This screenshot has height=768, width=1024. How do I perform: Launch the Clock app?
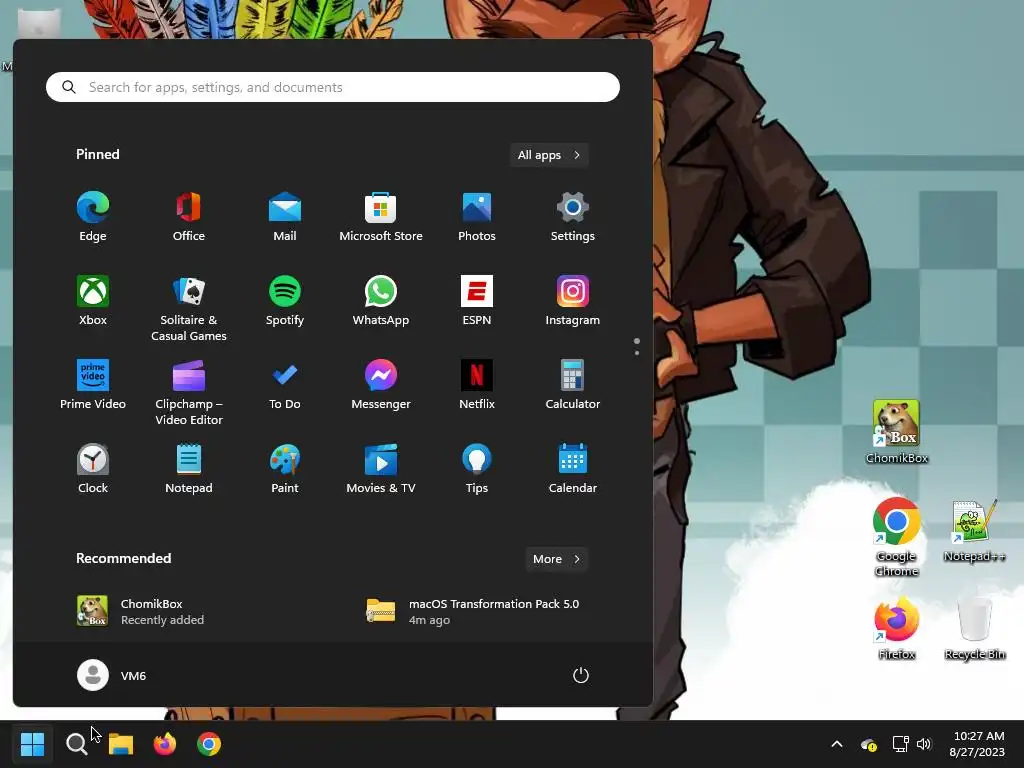(93, 469)
